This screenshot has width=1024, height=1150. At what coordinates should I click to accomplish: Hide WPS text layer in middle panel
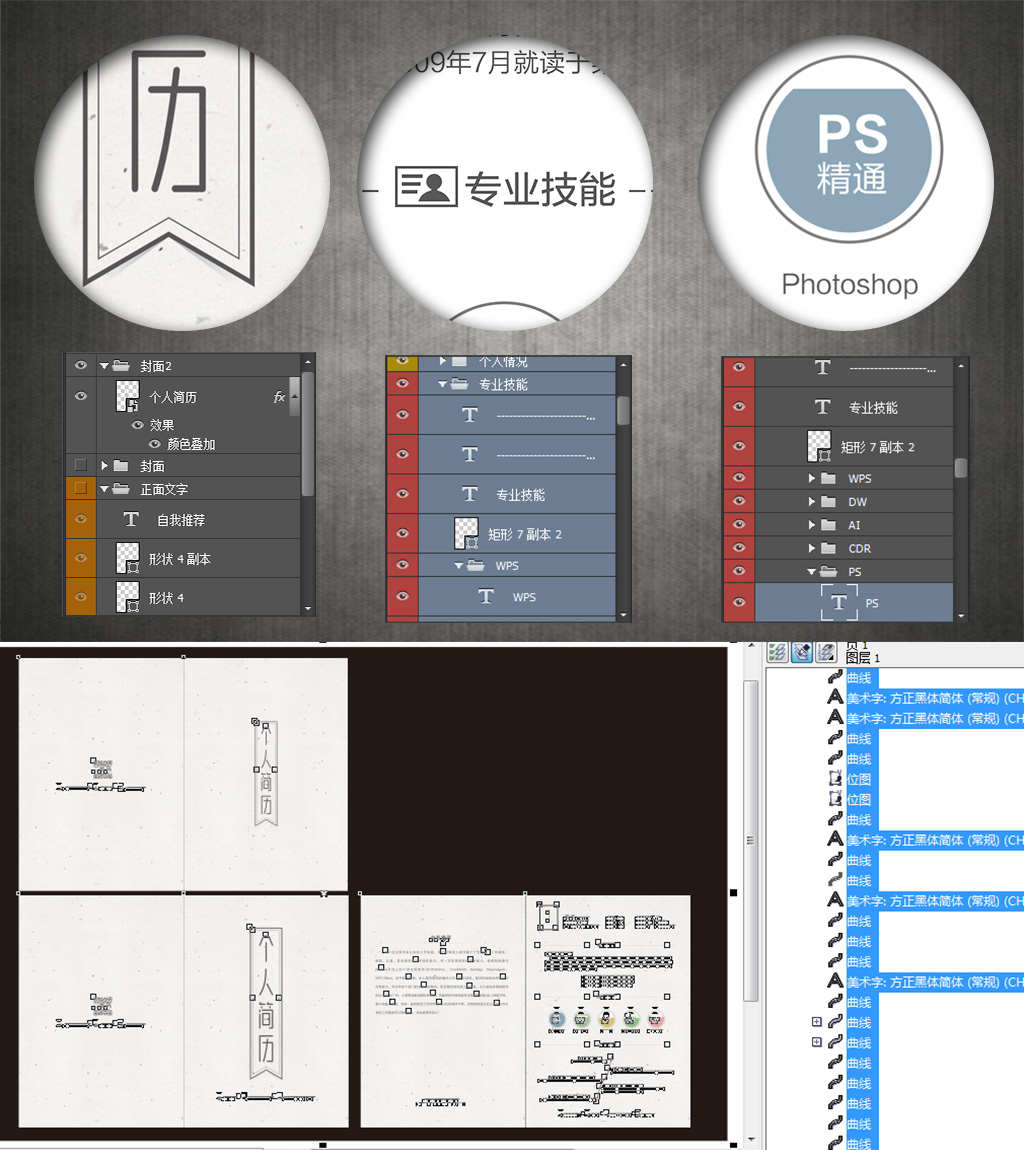(402, 596)
